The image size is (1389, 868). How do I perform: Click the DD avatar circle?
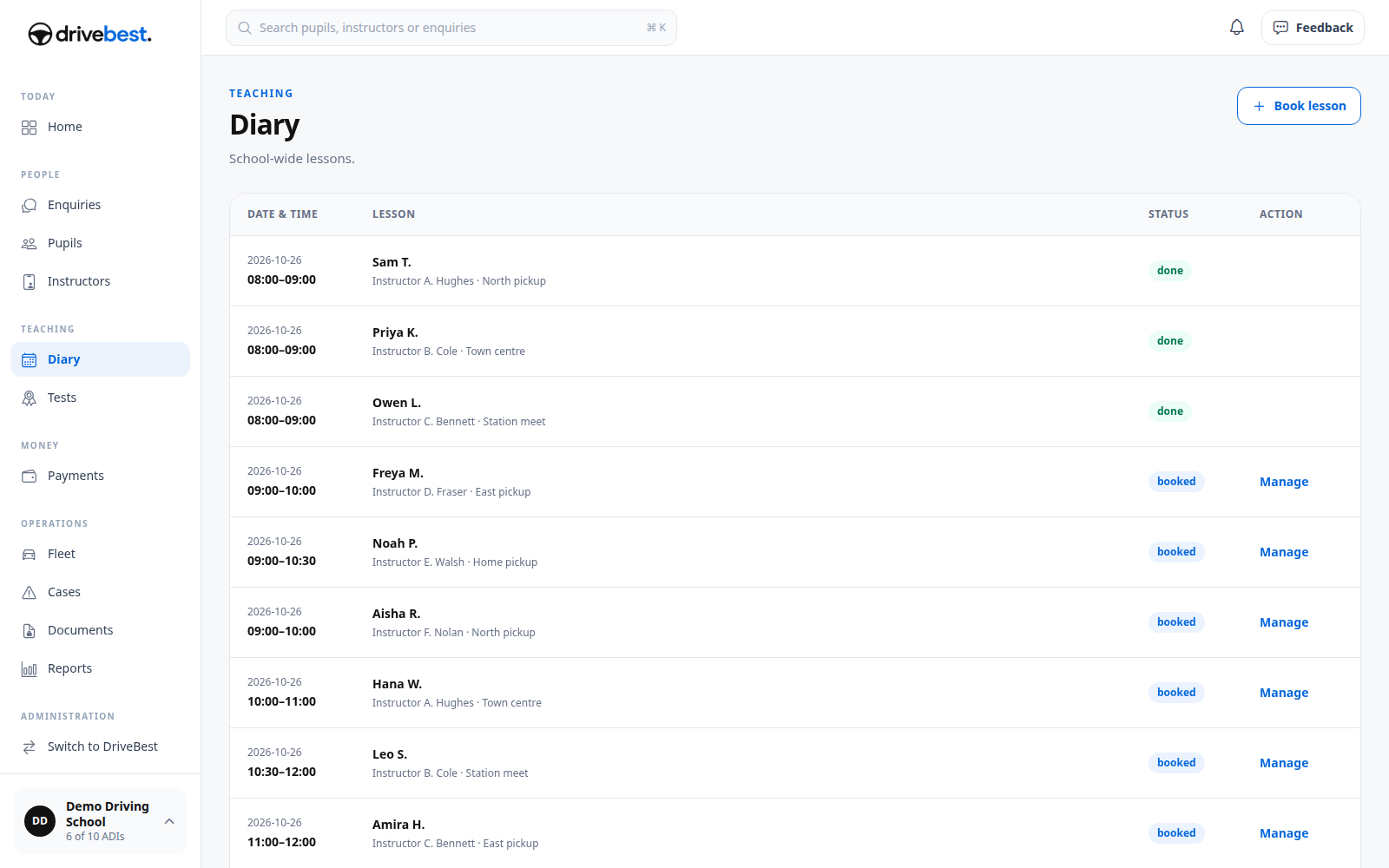(x=40, y=821)
